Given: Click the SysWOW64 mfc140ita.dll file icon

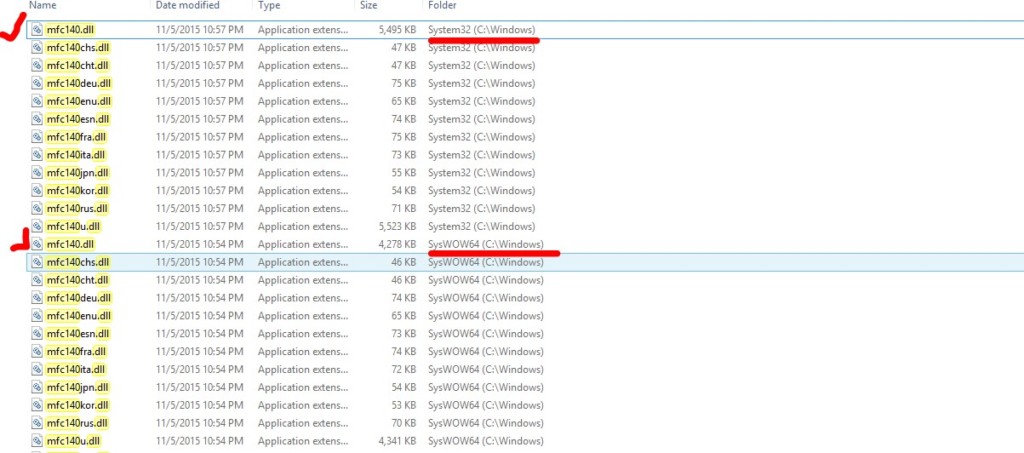Looking at the screenshot, I should (37, 369).
